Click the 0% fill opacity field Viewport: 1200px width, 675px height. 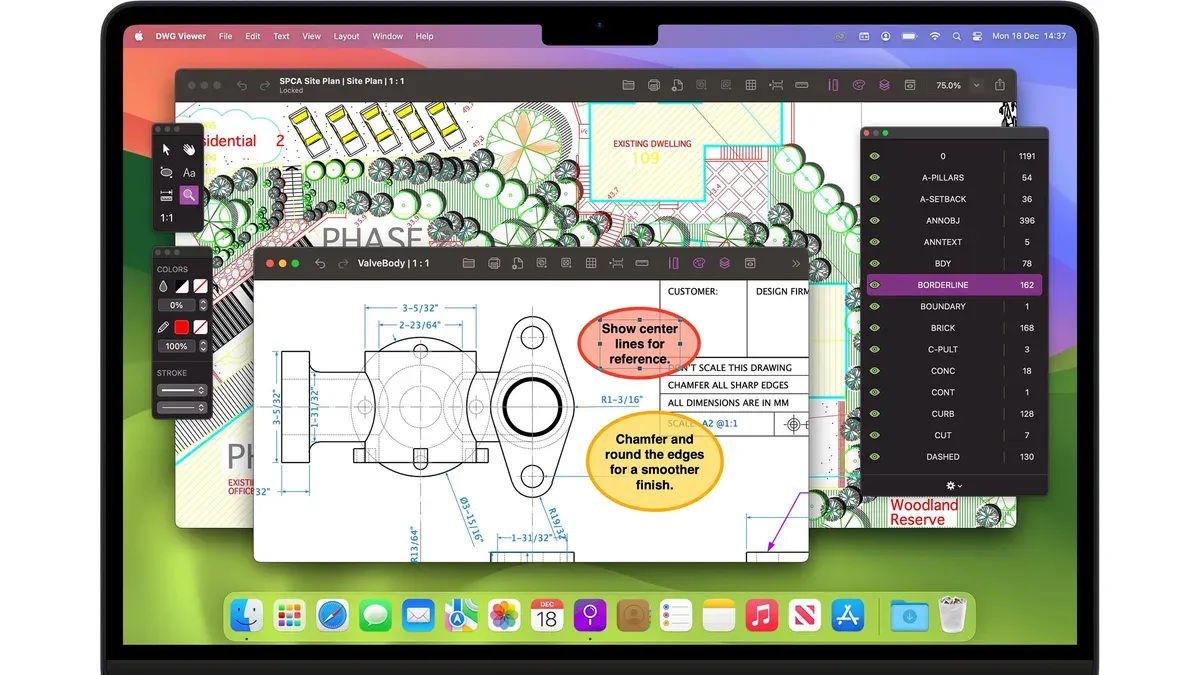(x=177, y=305)
